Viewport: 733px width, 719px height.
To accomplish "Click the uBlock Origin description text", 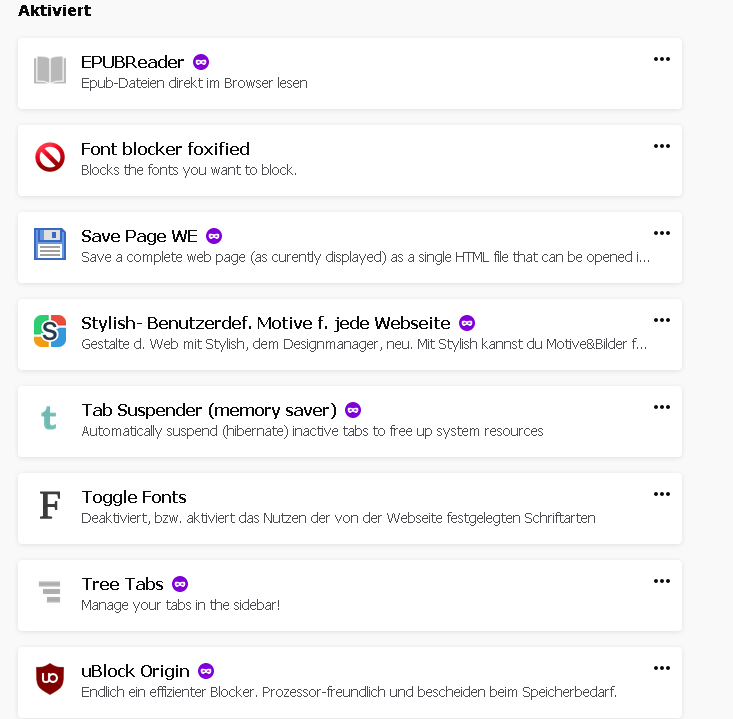I will (x=349, y=692).
